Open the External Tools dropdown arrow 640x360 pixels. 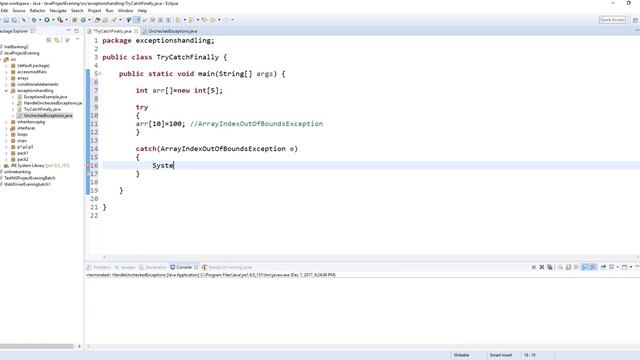pyautogui.click(x=66, y=20)
